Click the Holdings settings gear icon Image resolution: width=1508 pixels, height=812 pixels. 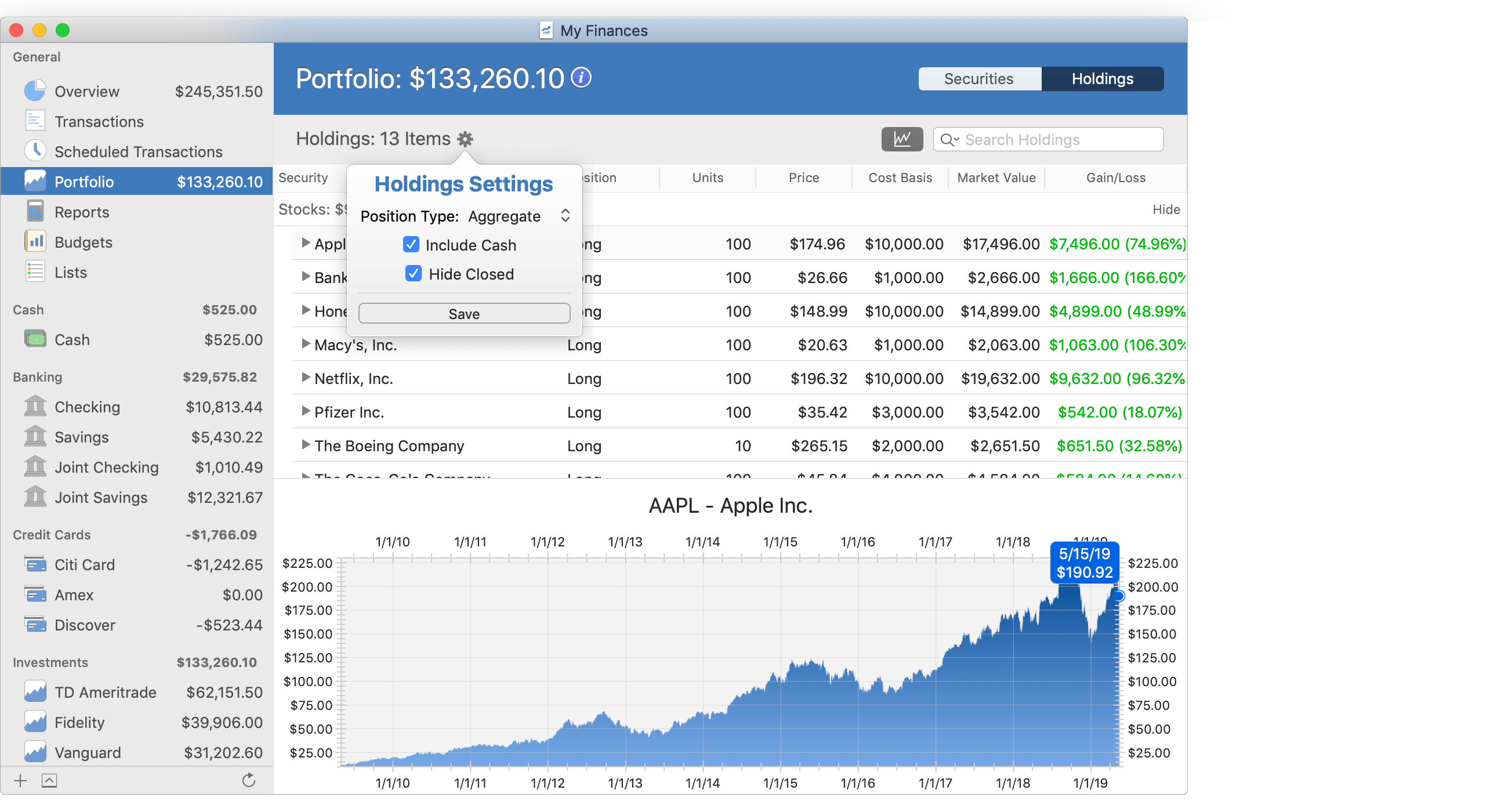click(x=465, y=139)
